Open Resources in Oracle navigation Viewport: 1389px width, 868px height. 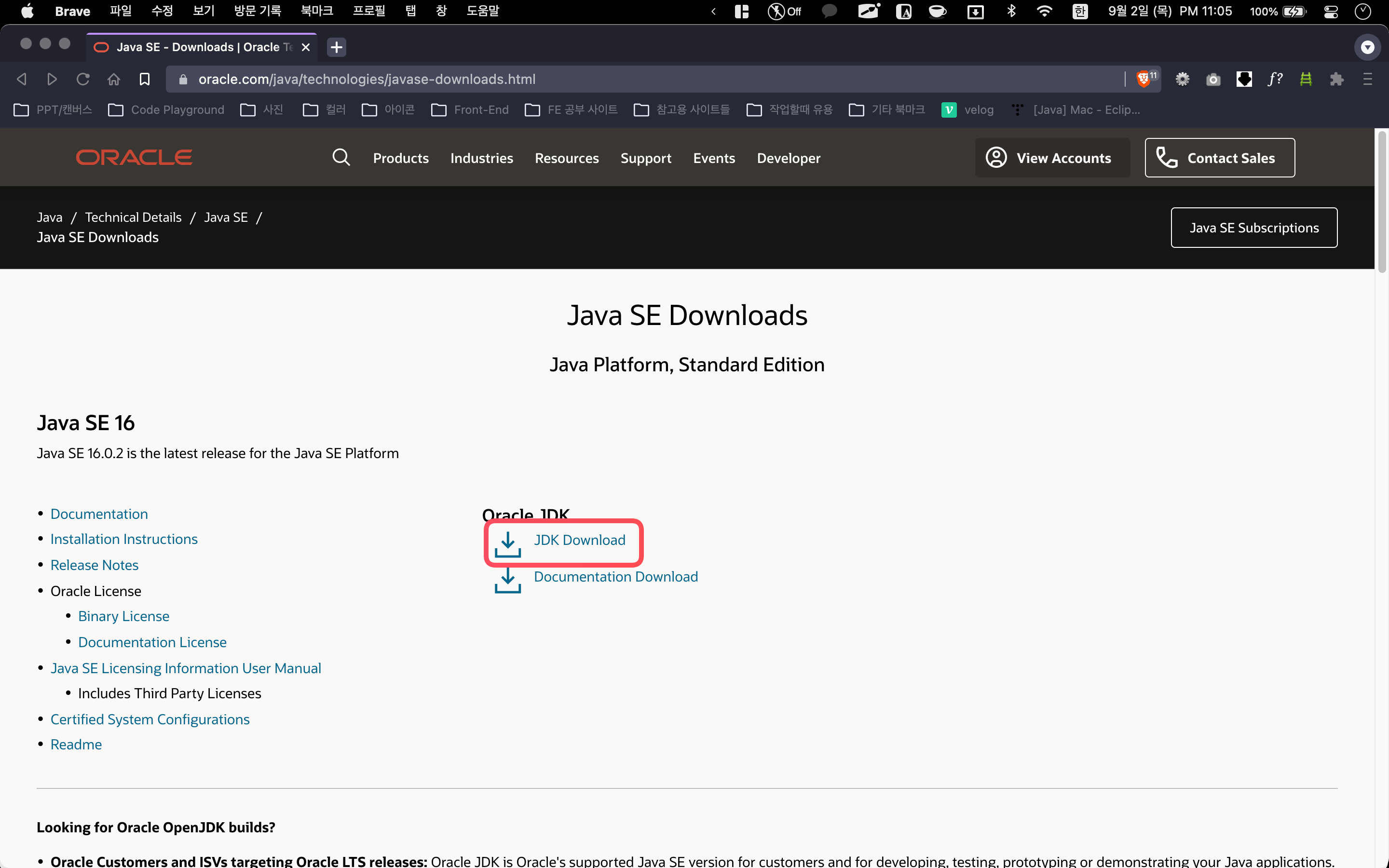point(567,158)
